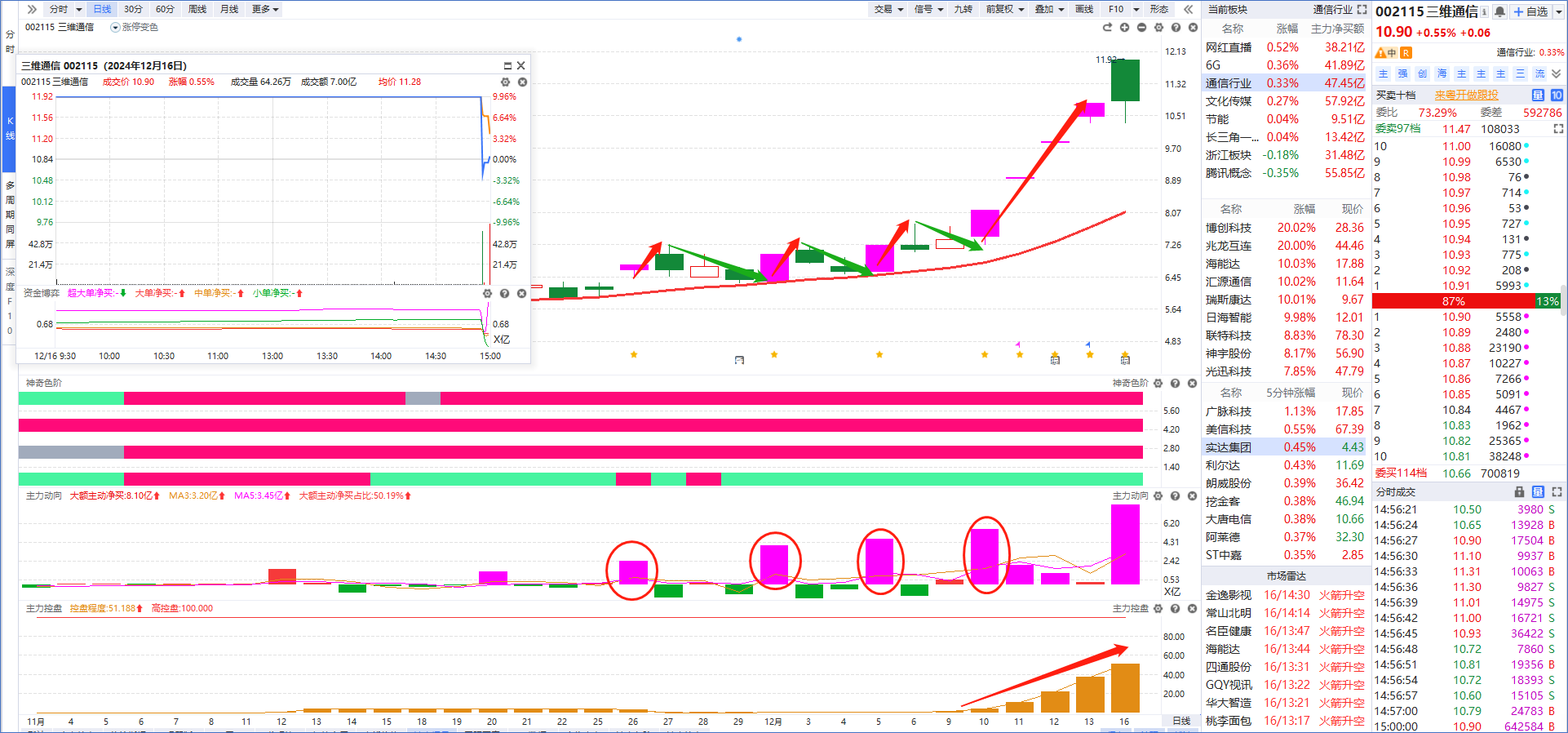The width and height of the screenshot is (1568, 733).
Task: Click the share arrow icon above chart
Action: point(1107,28)
